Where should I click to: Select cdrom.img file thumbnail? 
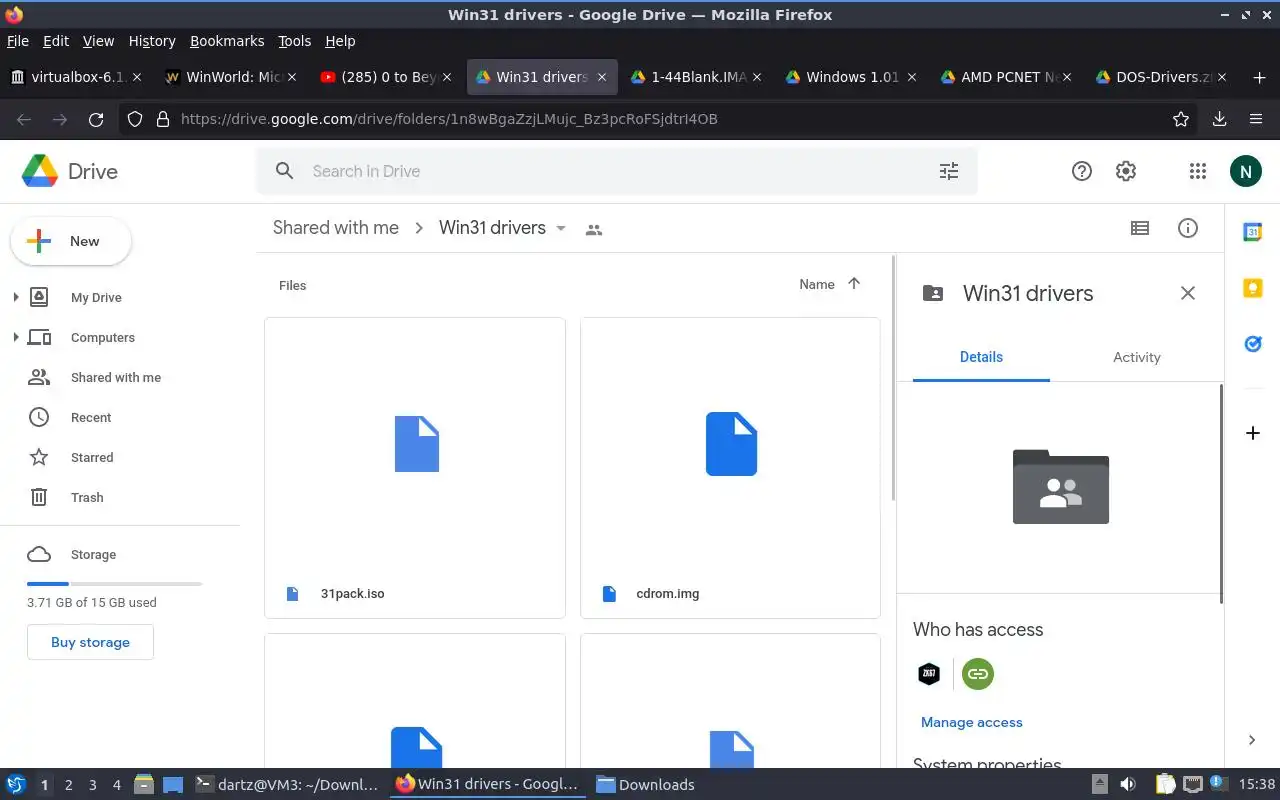pyautogui.click(x=730, y=468)
